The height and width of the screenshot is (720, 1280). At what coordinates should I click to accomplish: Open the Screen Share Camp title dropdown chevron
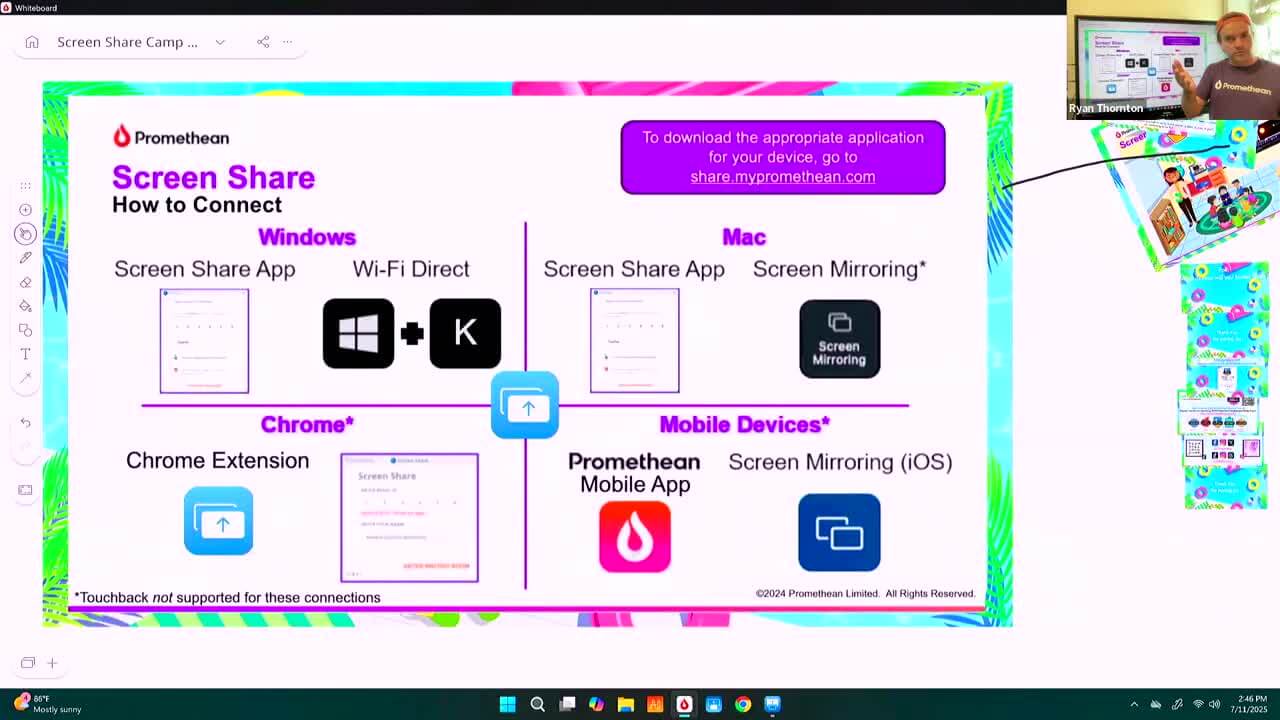click(220, 42)
